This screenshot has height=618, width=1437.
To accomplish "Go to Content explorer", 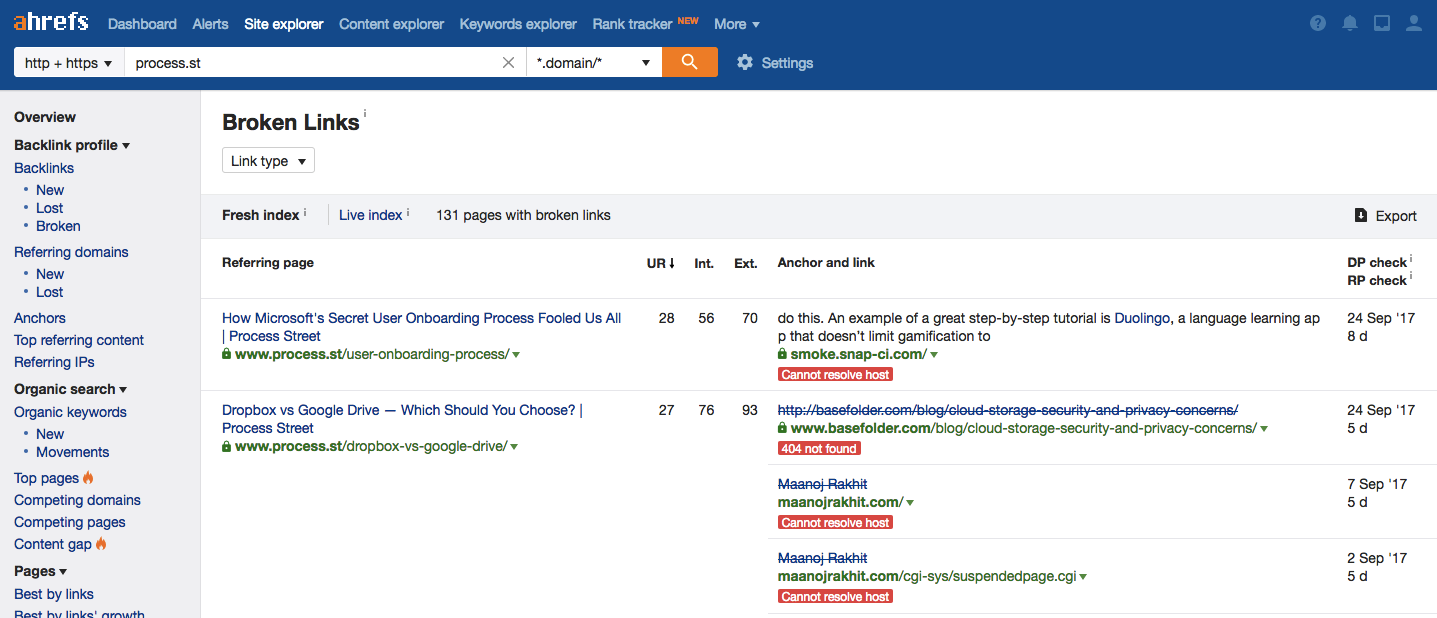I will click(x=391, y=23).
